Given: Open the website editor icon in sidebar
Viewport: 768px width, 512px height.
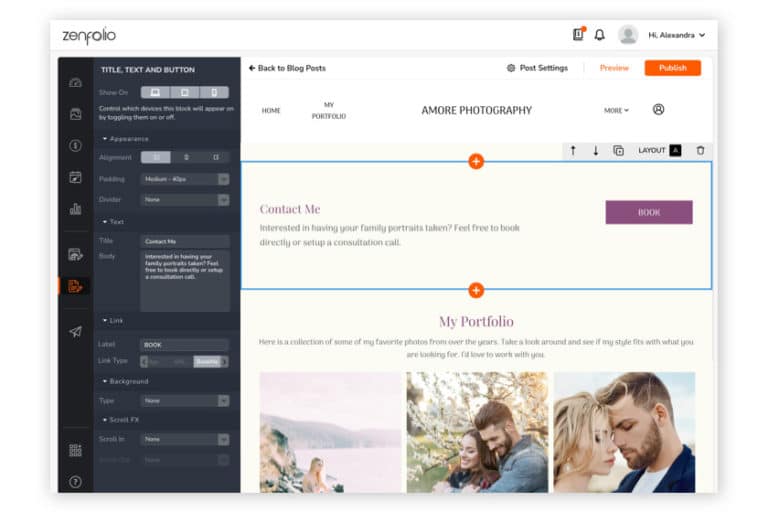Looking at the screenshot, I should click(75, 255).
